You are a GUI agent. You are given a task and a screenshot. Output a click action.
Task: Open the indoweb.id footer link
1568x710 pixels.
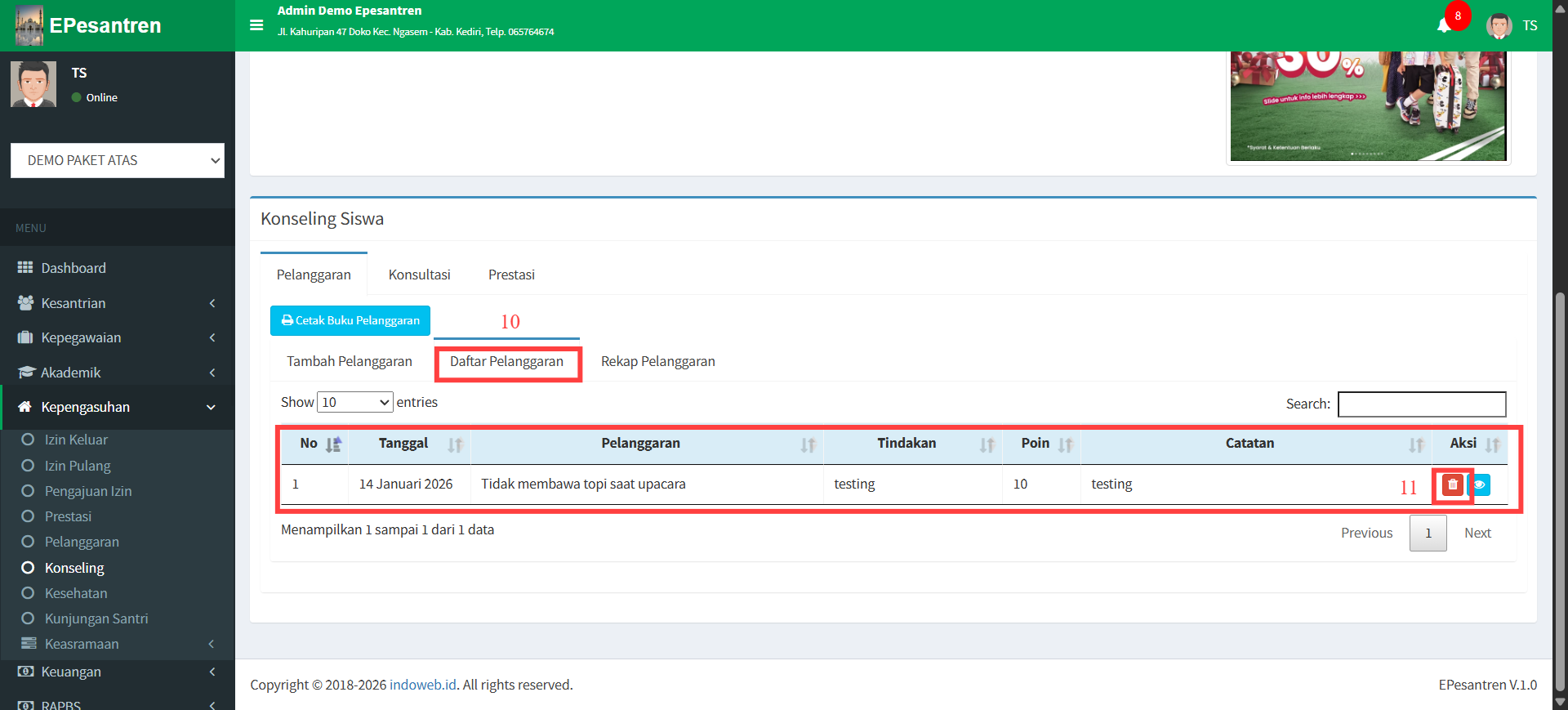422,685
